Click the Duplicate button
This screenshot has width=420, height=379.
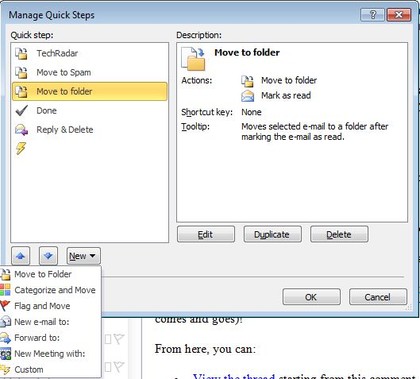point(272,234)
